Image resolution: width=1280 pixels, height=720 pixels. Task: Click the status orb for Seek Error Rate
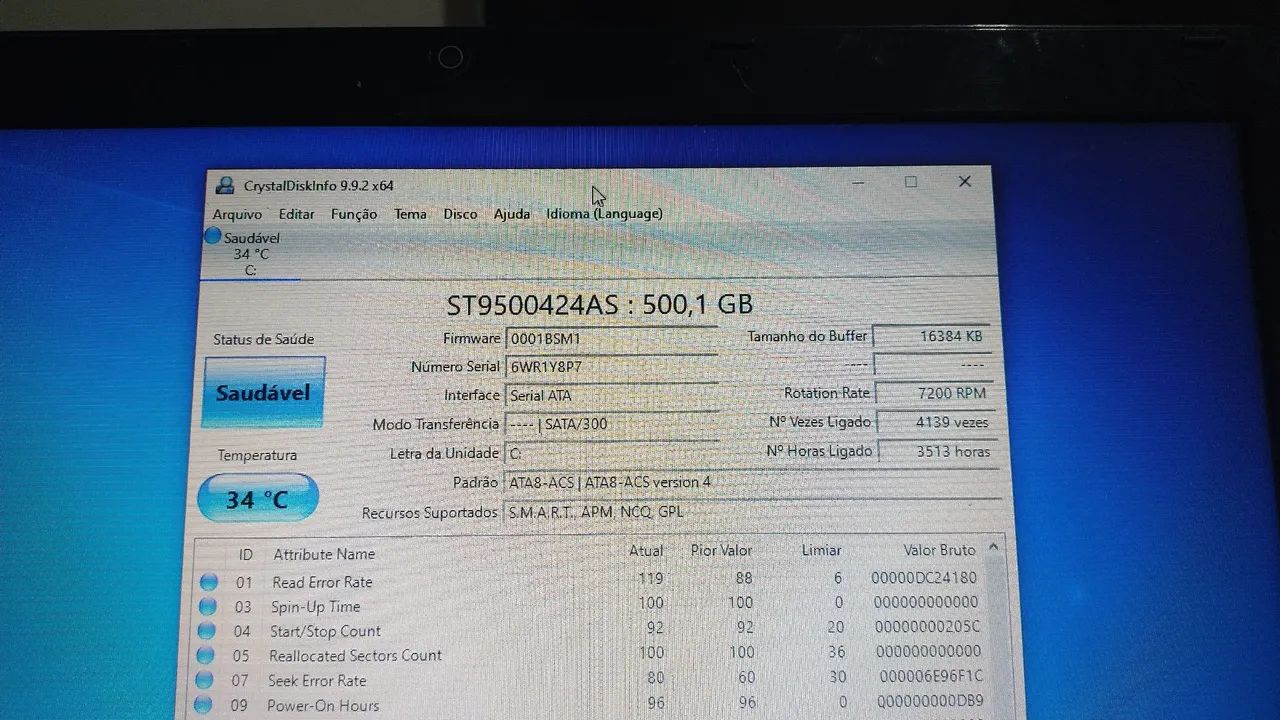(204, 680)
